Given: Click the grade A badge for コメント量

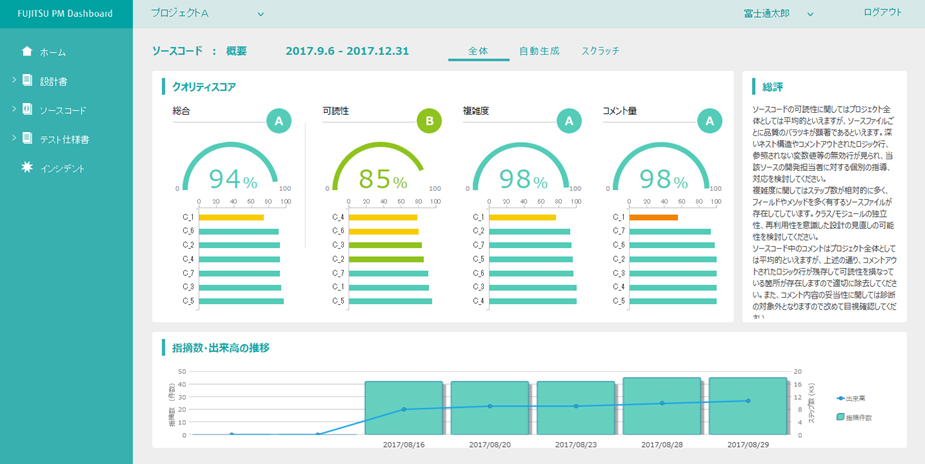Looking at the screenshot, I should pyautogui.click(x=709, y=121).
